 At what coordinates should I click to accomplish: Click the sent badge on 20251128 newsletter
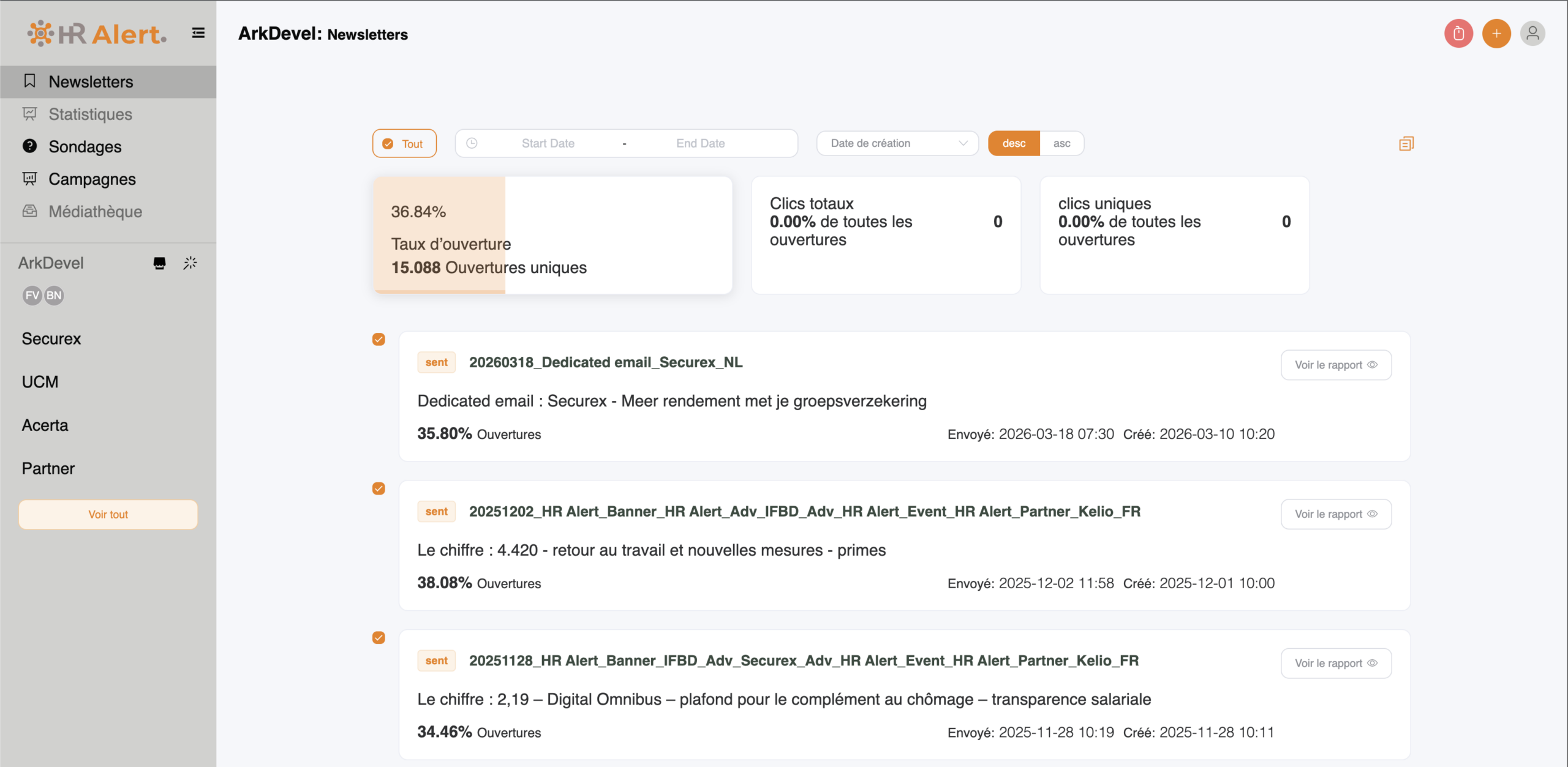coord(437,661)
